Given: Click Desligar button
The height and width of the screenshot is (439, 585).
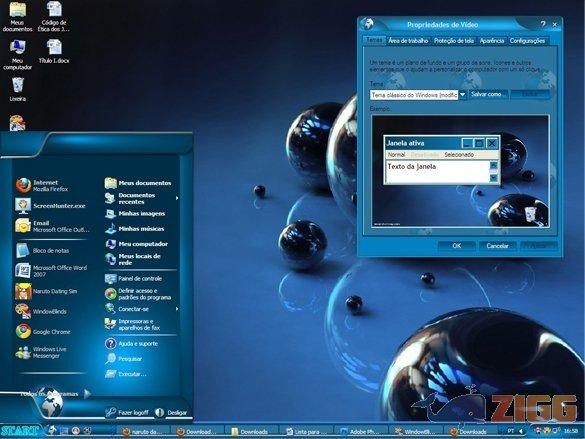Looking at the screenshot, I should tap(172, 413).
